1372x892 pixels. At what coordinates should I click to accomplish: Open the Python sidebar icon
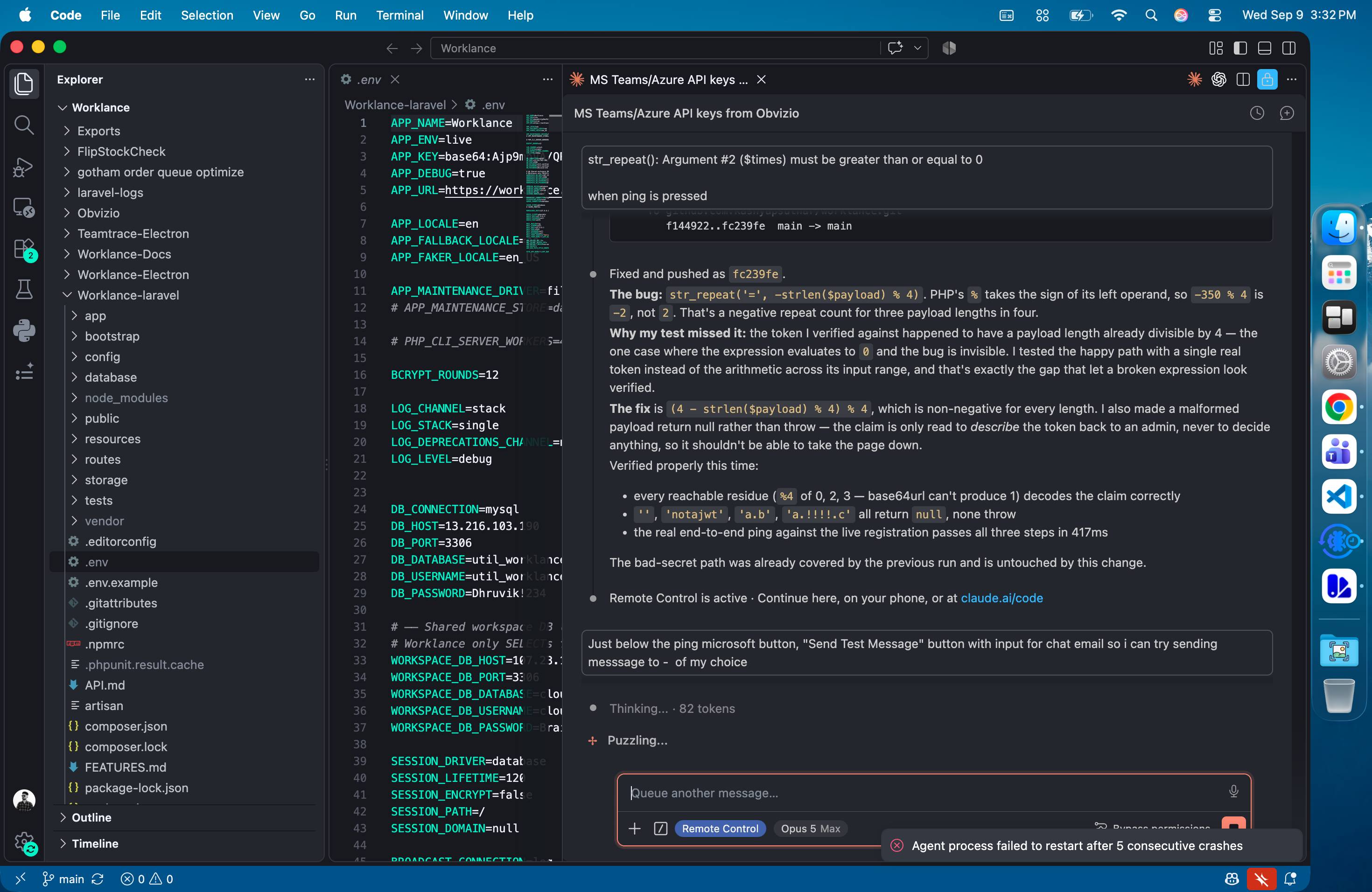point(24,330)
